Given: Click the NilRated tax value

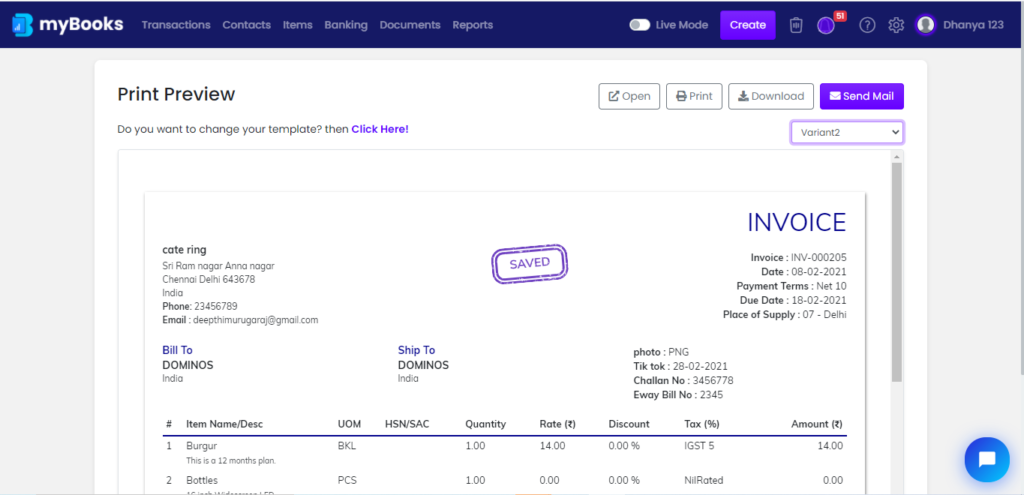Looking at the screenshot, I should (x=704, y=480).
